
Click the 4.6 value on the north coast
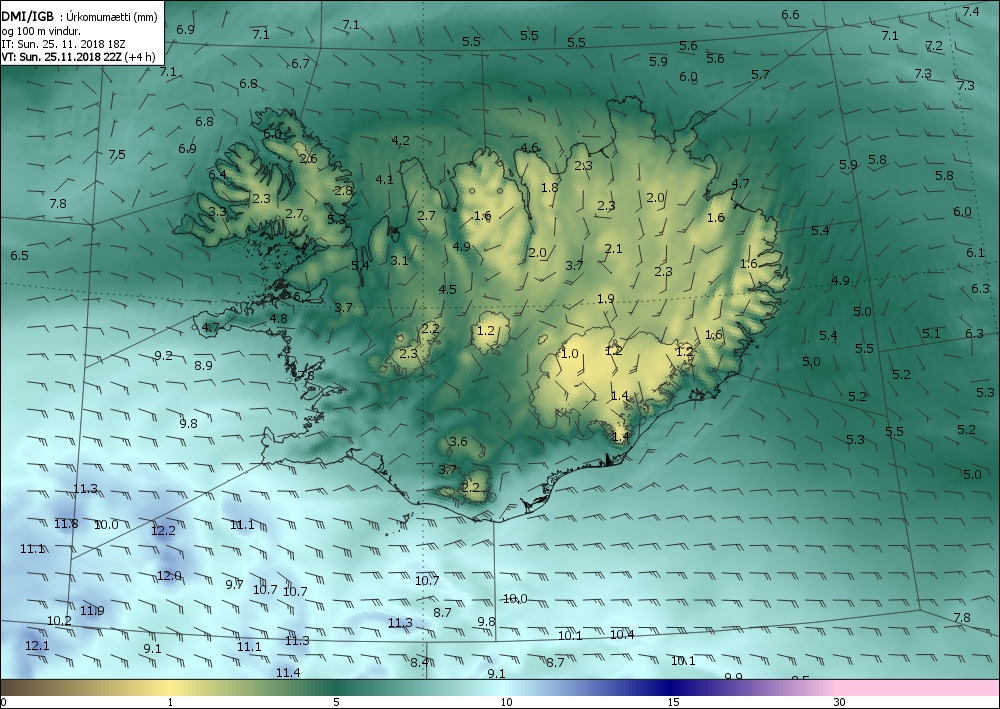(x=529, y=148)
